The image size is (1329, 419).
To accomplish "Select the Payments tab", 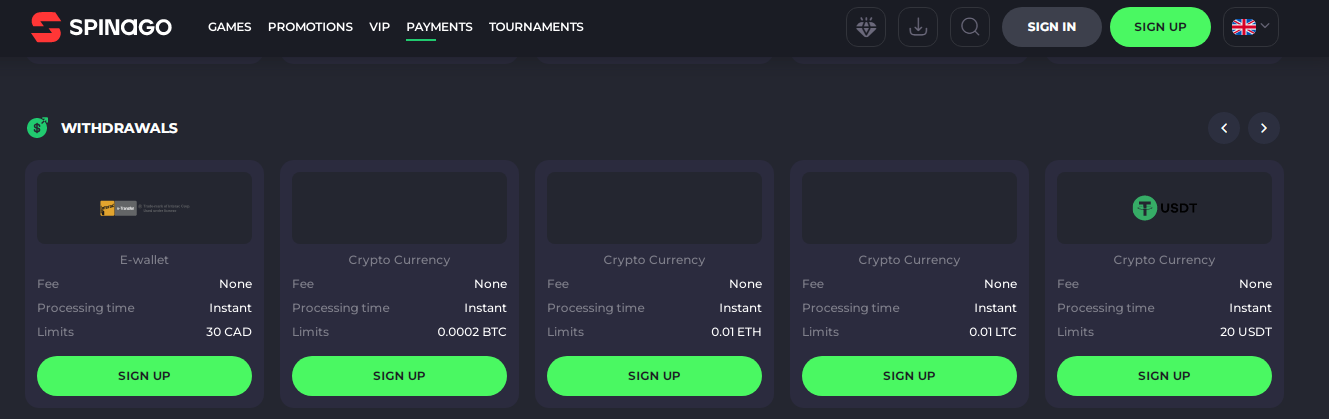I will tap(439, 27).
